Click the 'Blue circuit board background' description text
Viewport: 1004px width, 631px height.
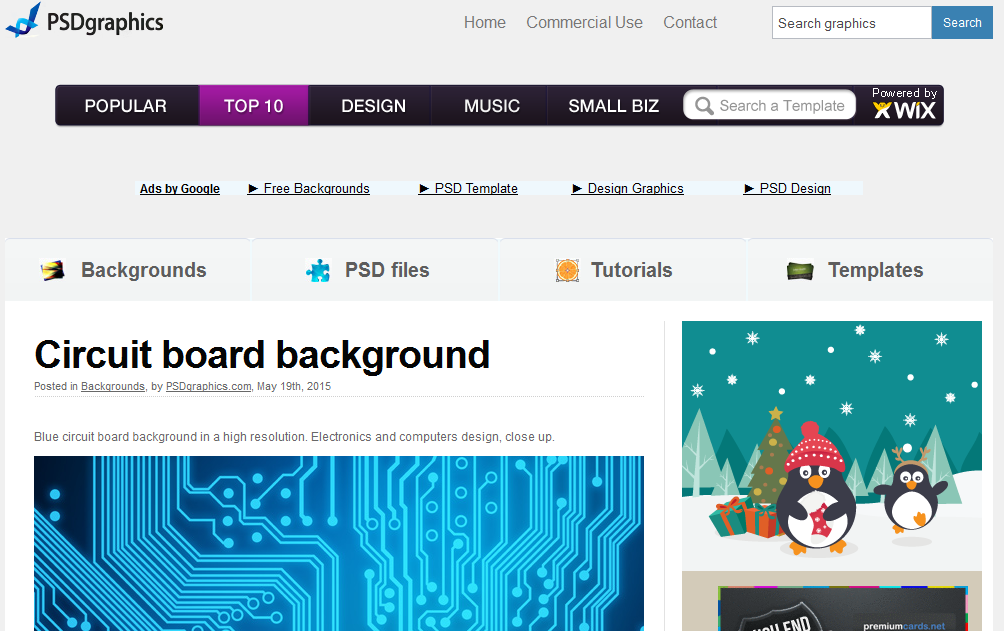click(294, 437)
